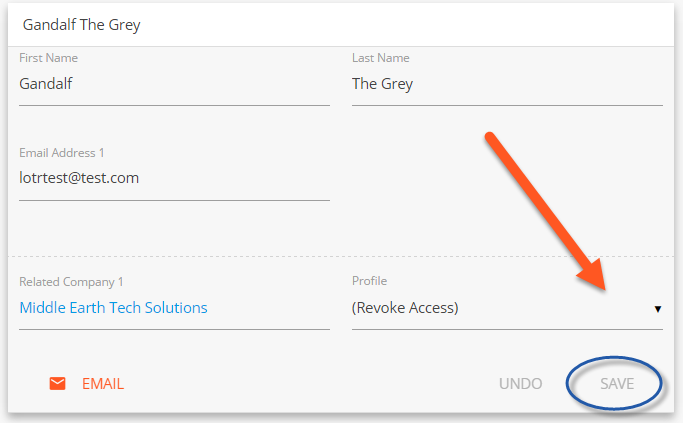
Task: Open the Profile dropdown arrow
Action: 658,309
